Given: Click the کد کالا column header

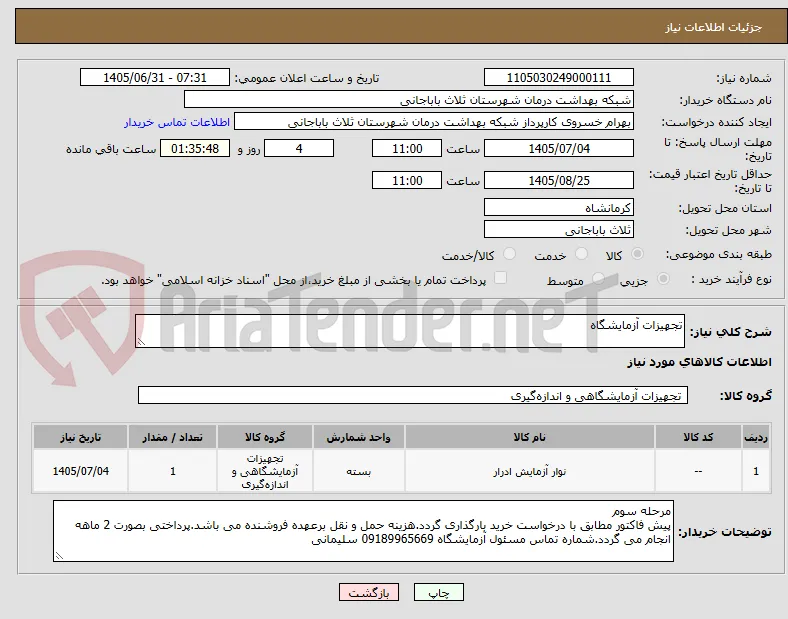Looking at the screenshot, I should (x=698, y=437).
